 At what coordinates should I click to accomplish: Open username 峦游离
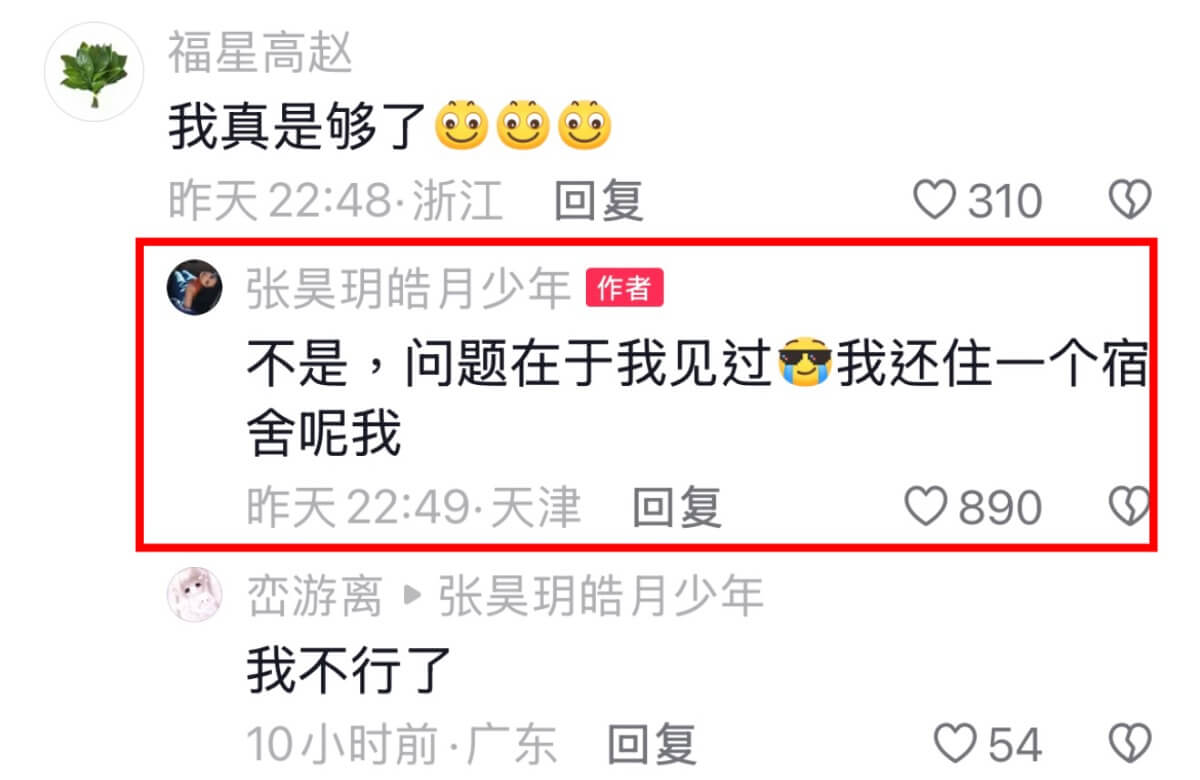point(315,597)
